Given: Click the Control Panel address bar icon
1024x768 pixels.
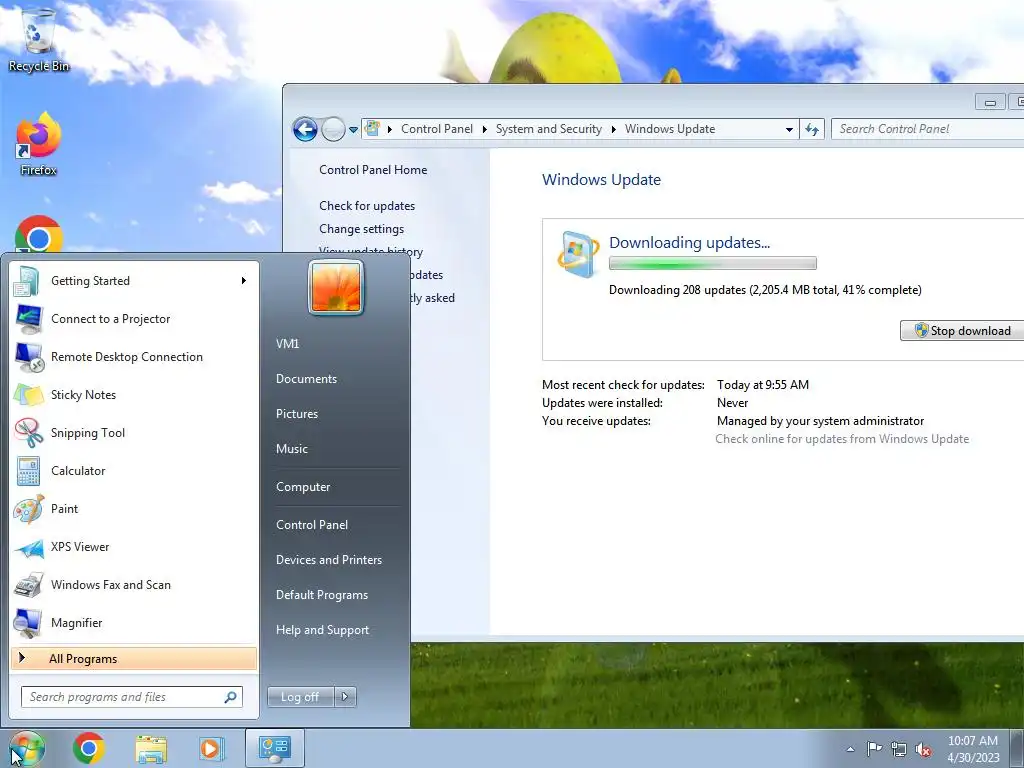Looking at the screenshot, I should tap(372, 129).
